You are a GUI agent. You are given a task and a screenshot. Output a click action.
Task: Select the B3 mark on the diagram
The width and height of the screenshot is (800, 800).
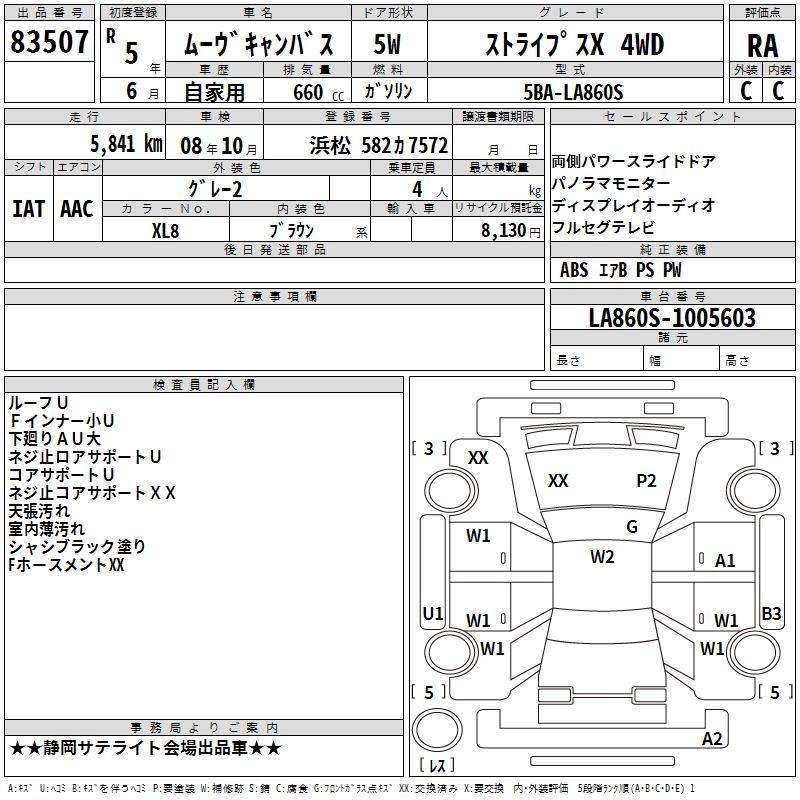point(771,613)
